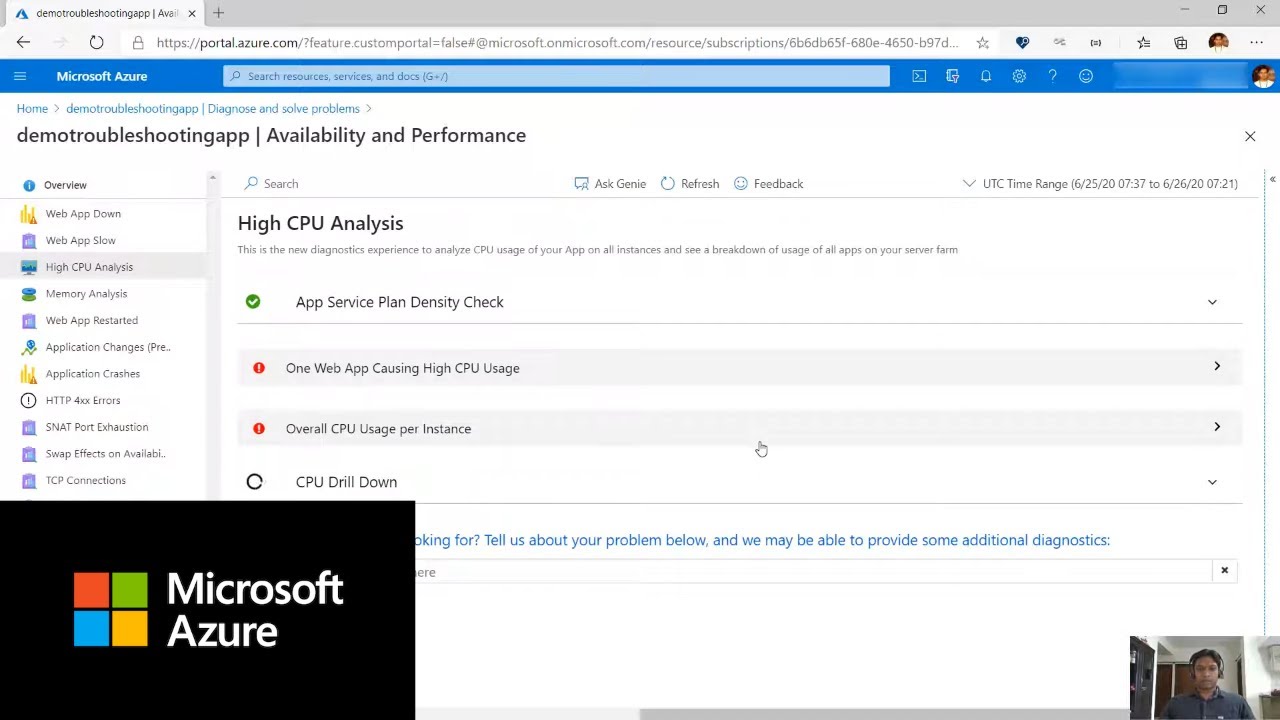Open the Feedback smiley in top bar
Viewport: 1280px width, 720px height.
coord(1086,76)
